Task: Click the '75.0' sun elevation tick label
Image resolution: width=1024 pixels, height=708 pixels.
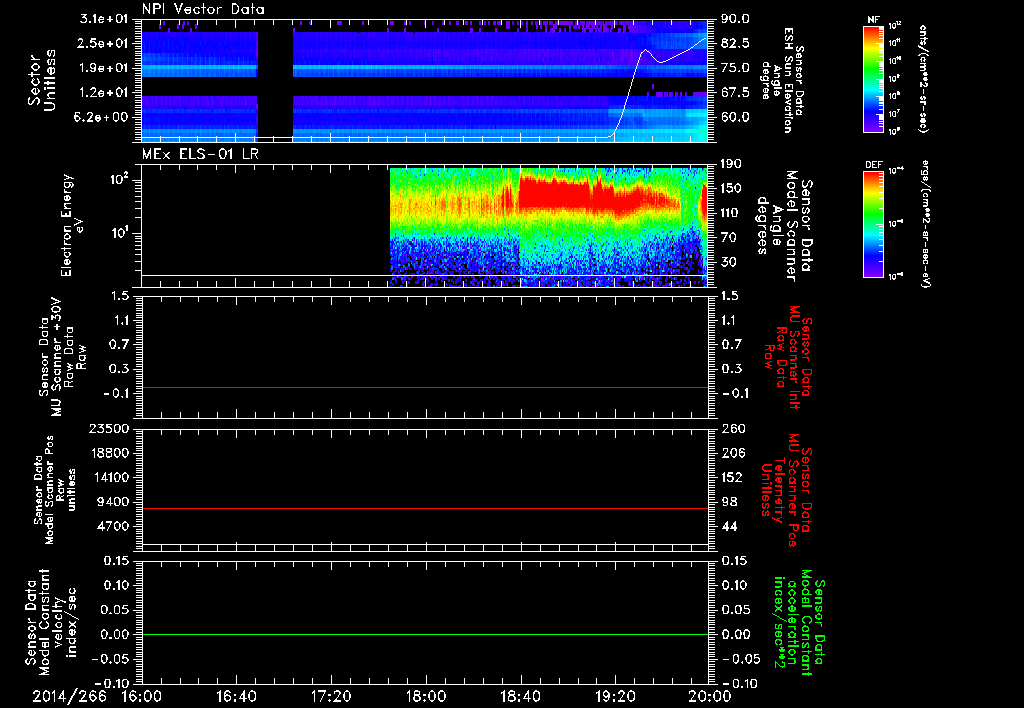Action: (735, 68)
